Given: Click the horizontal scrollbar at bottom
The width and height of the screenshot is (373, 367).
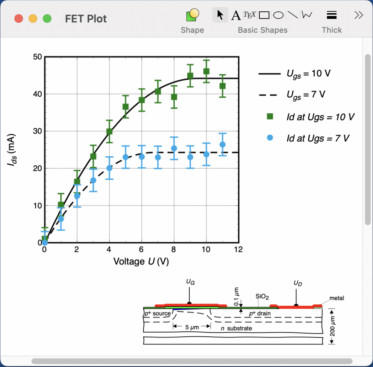Looking at the screenshot, I should tap(192, 361).
